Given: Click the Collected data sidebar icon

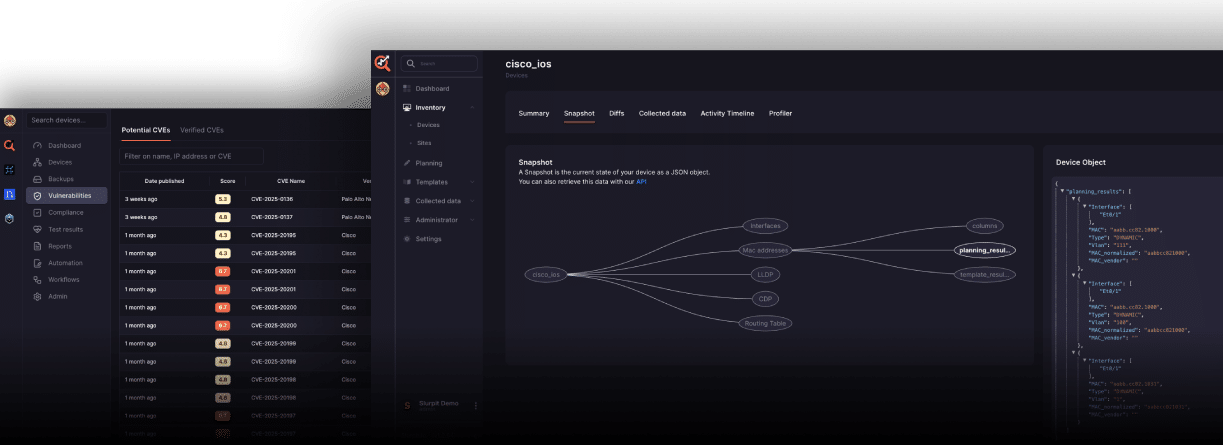Looking at the screenshot, I should point(407,201).
